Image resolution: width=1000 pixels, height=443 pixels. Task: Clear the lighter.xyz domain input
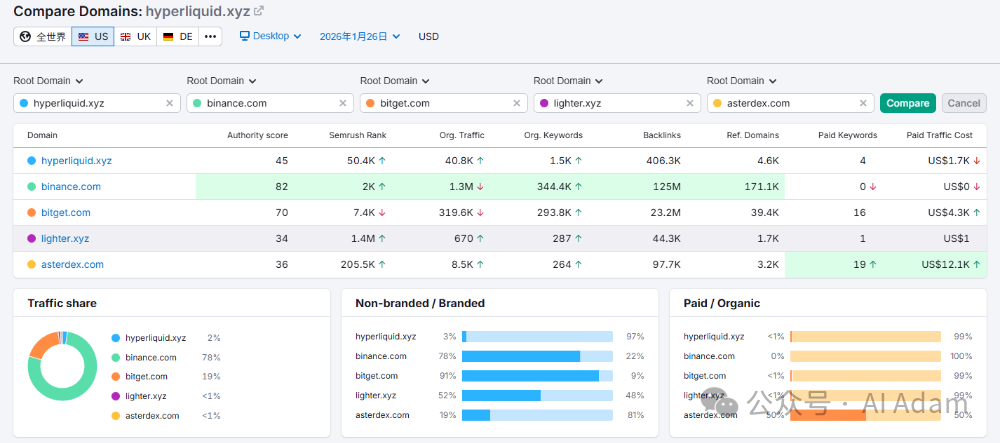click(x=689, y=103)
